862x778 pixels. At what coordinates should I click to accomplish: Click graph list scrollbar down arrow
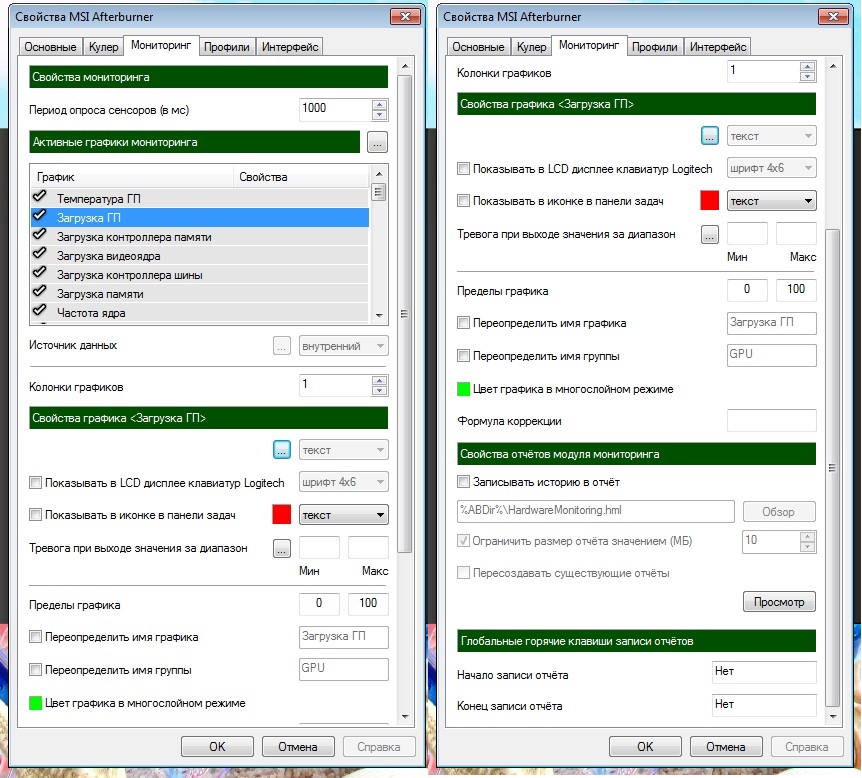[379, 316]
